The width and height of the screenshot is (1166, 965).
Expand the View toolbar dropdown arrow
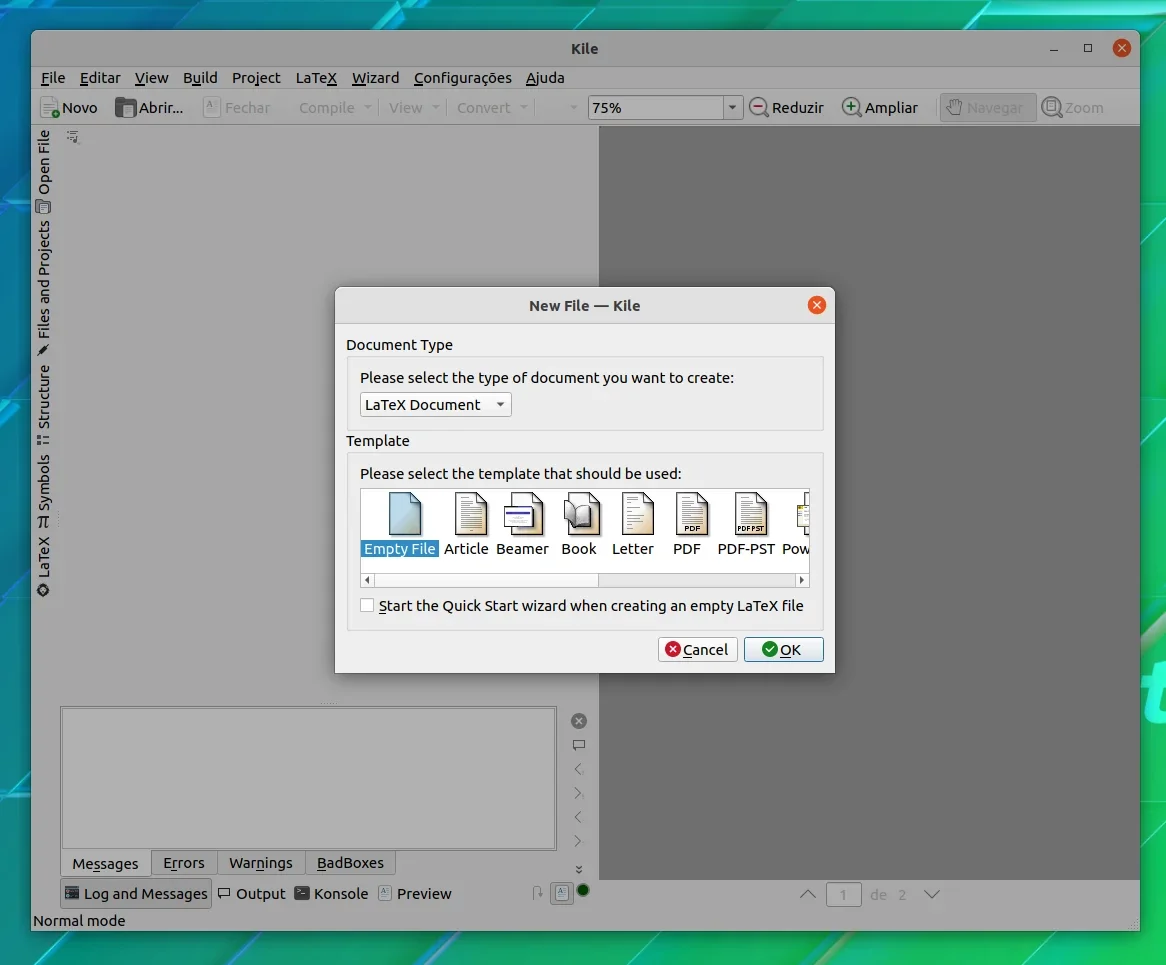point(435,108)
